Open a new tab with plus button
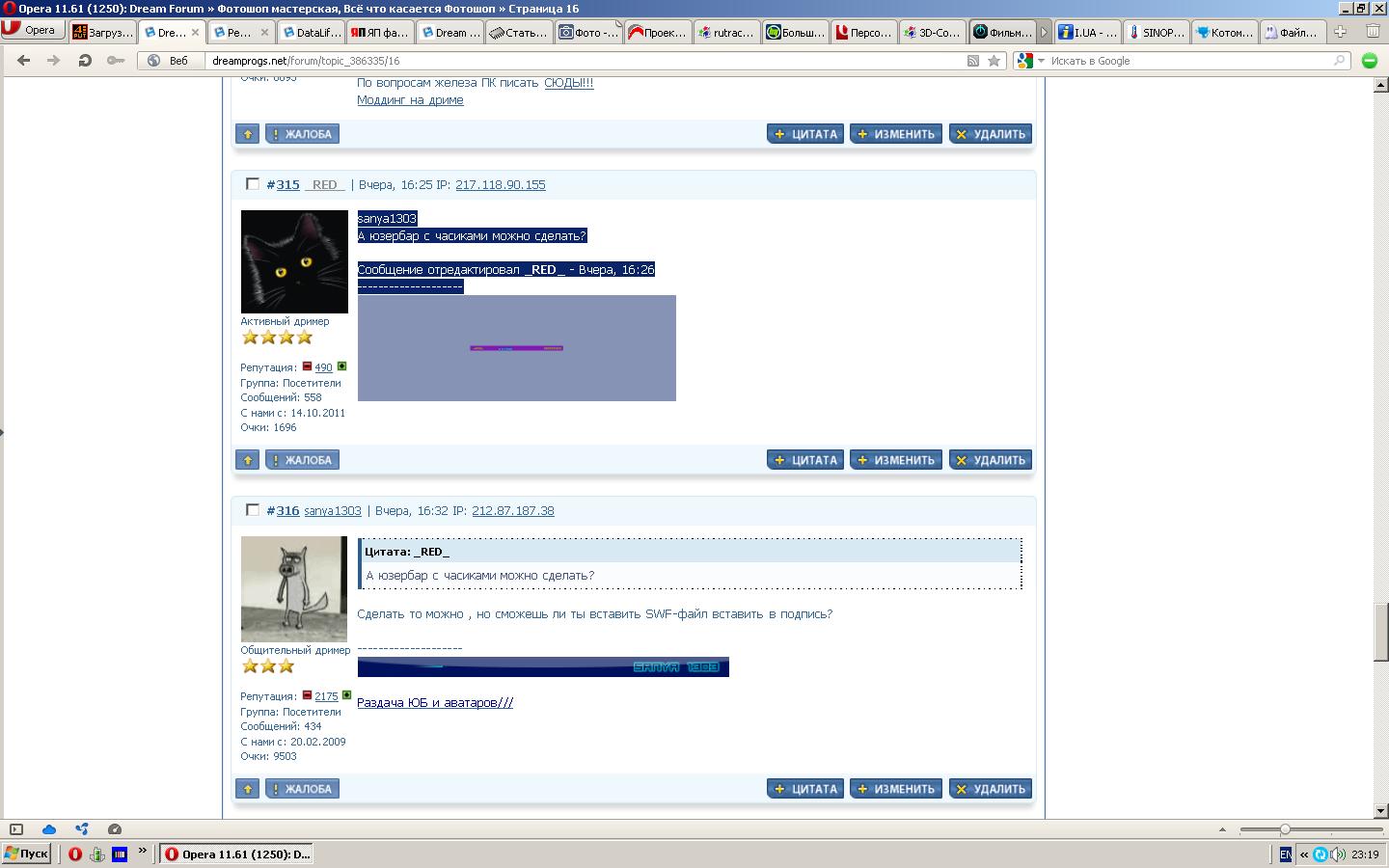This screenshot has height=868, width=1389. [x=1340, y=32]
